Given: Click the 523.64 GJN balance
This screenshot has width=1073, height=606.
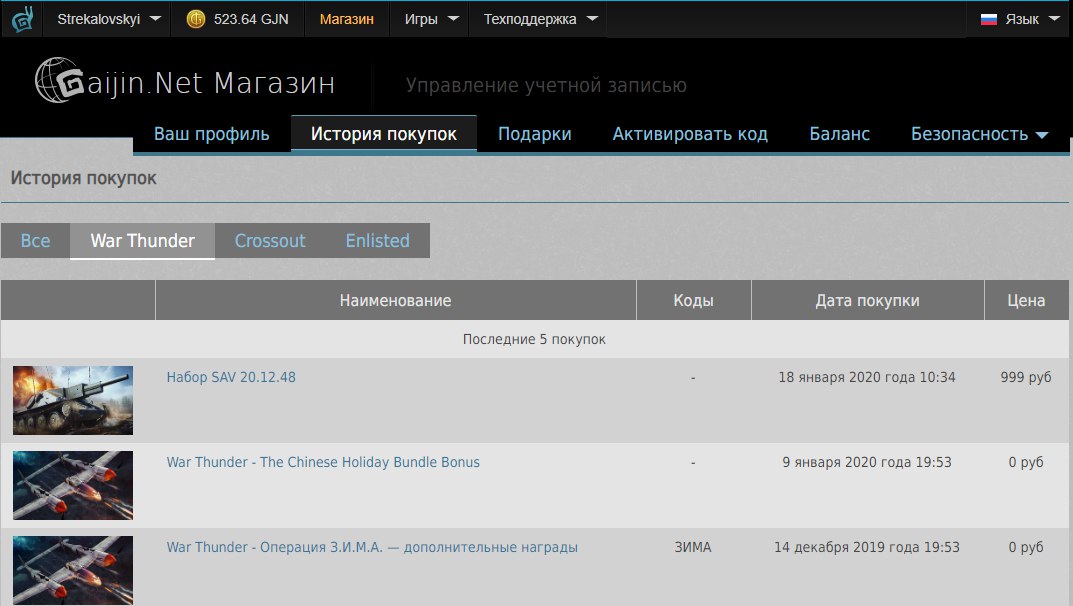Looking at the screenshot, I should coord(251,19).
